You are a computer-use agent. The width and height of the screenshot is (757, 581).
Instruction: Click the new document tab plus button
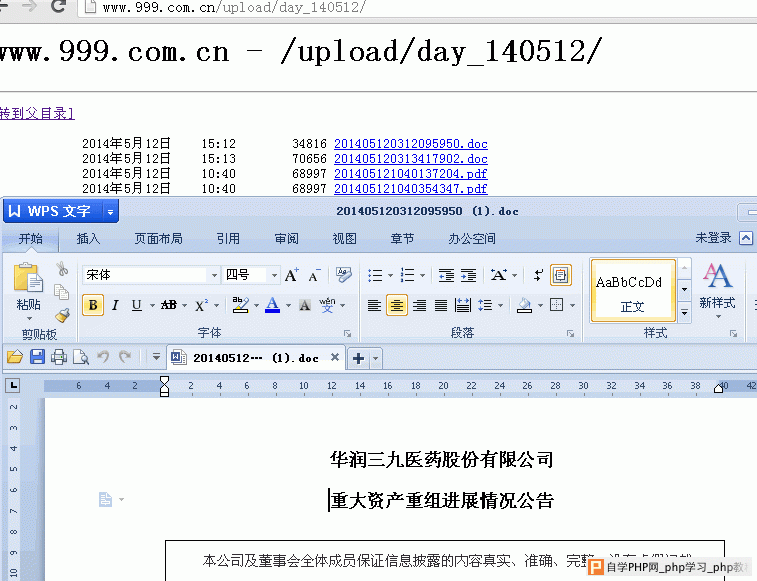click(x=358, y=358)
